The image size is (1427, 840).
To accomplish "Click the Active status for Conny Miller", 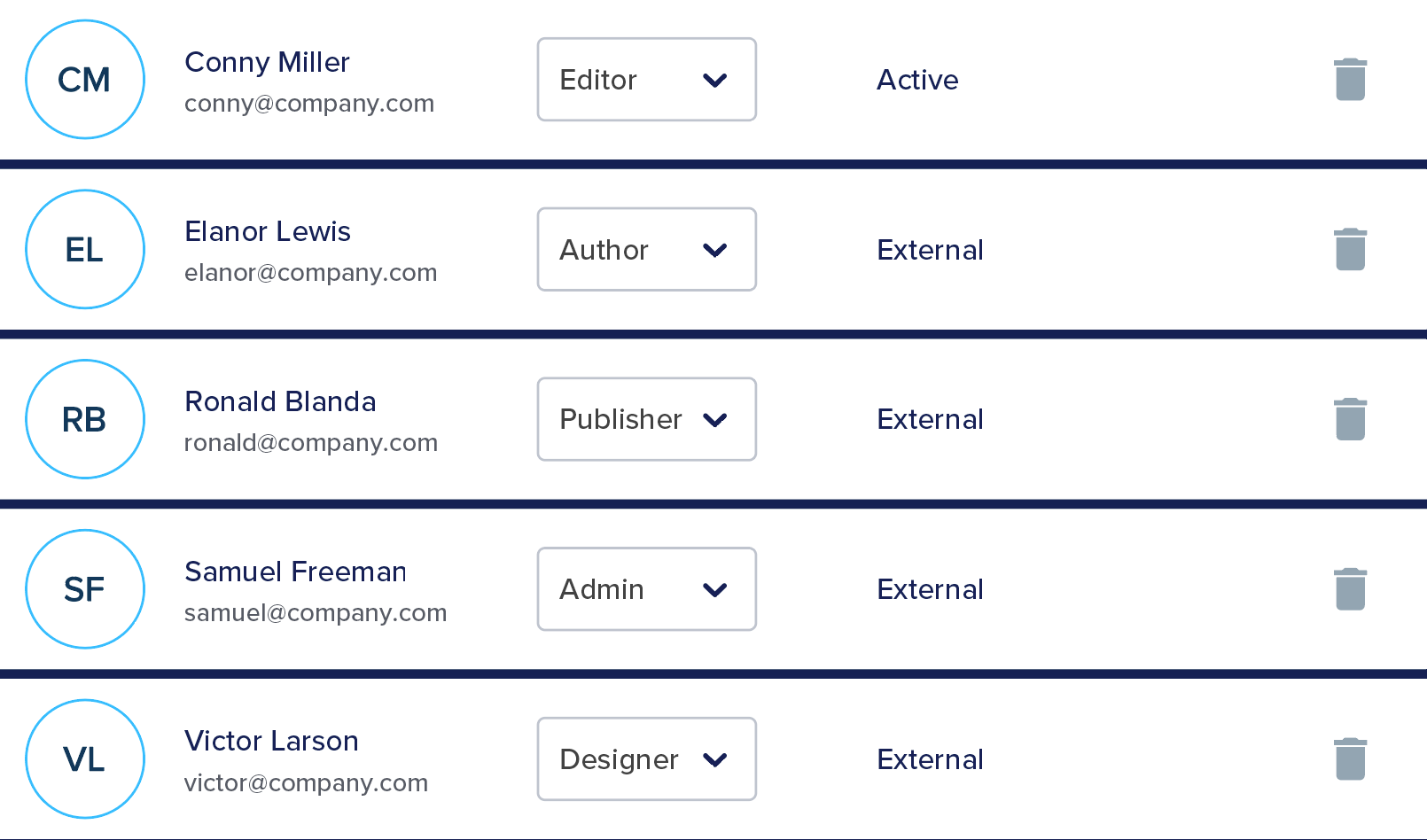I will (917, 80).
